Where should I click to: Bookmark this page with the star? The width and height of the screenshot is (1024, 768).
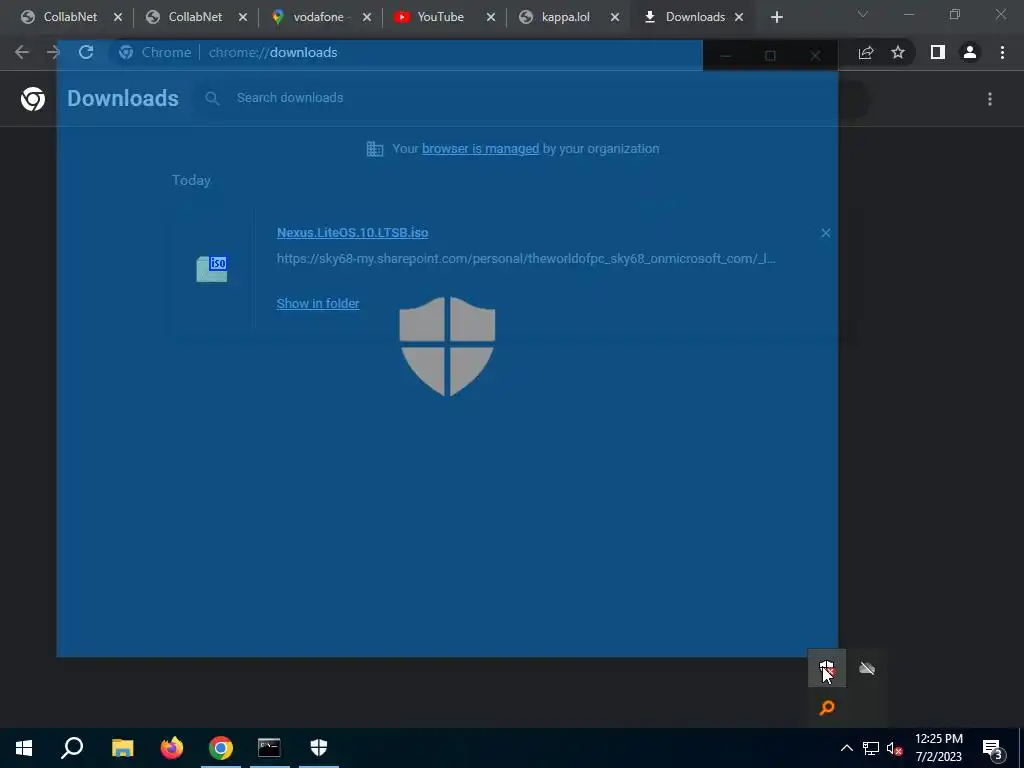[x=898, y=52]
